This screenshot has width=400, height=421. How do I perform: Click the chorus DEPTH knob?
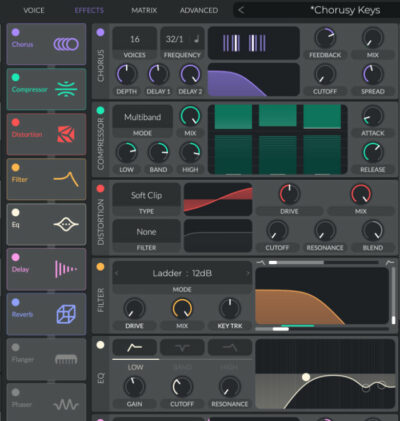click(127, 74)
